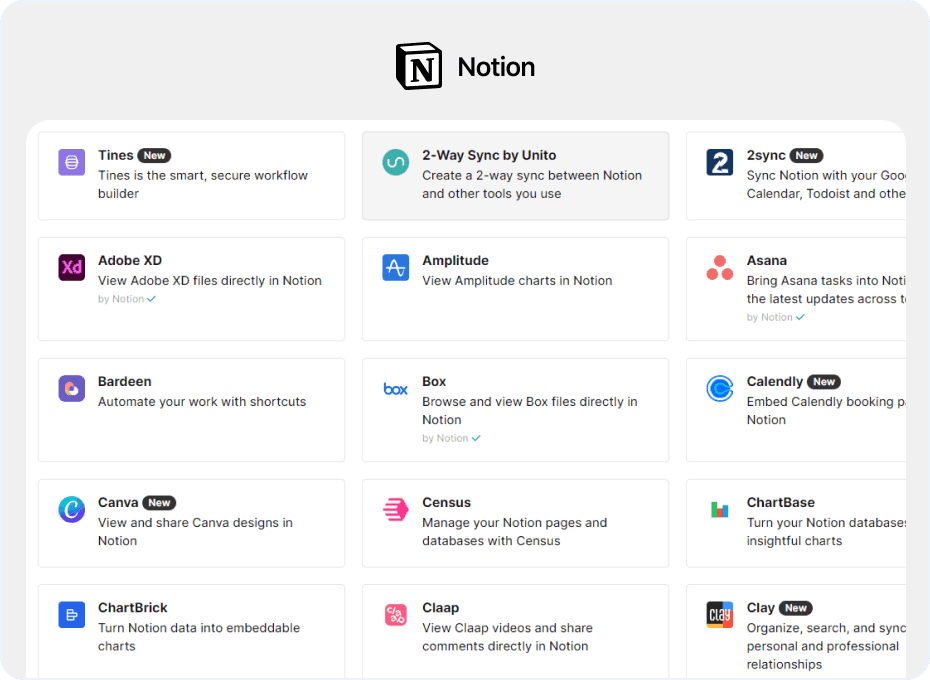Open the Census integration title

[x=447, y=503]
